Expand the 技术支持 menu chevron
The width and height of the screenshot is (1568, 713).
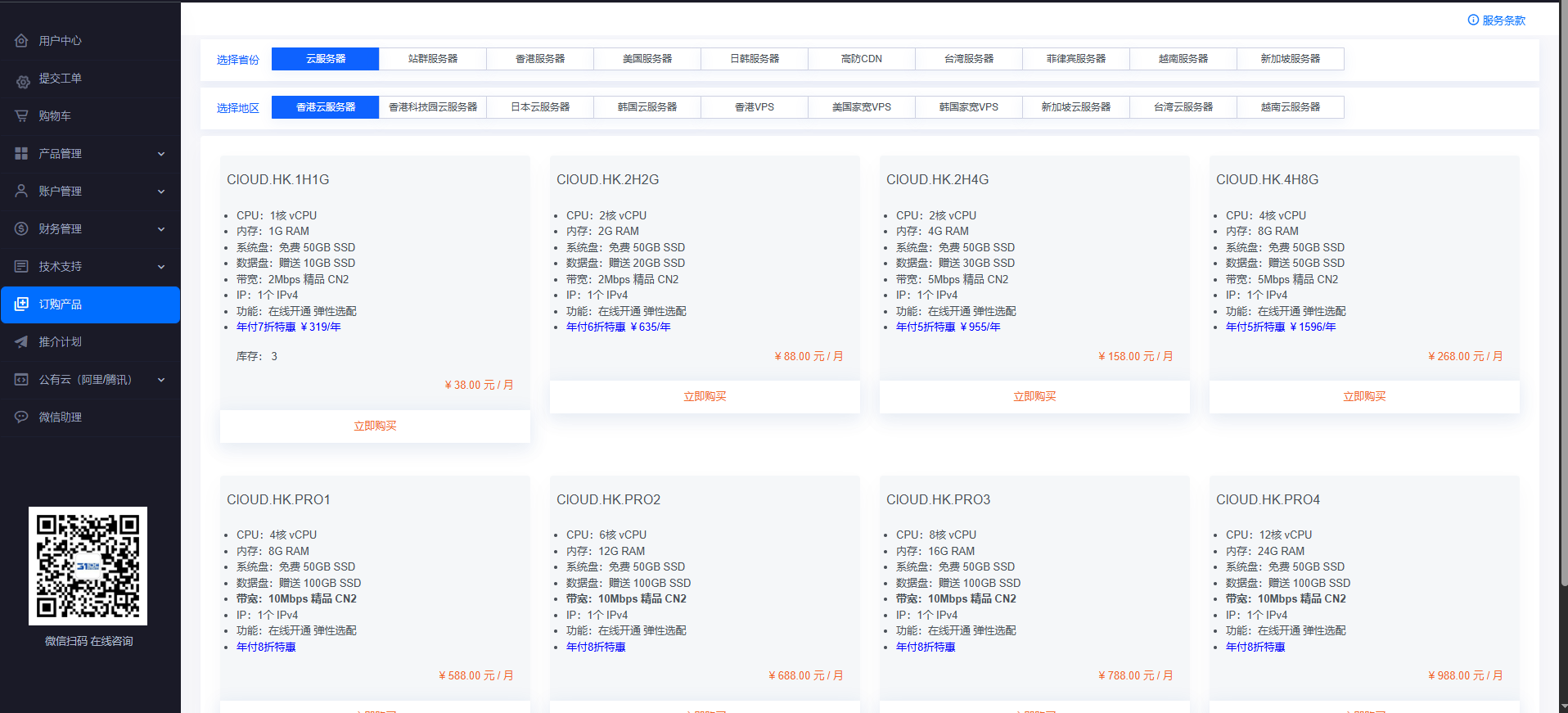pos(161,267)
